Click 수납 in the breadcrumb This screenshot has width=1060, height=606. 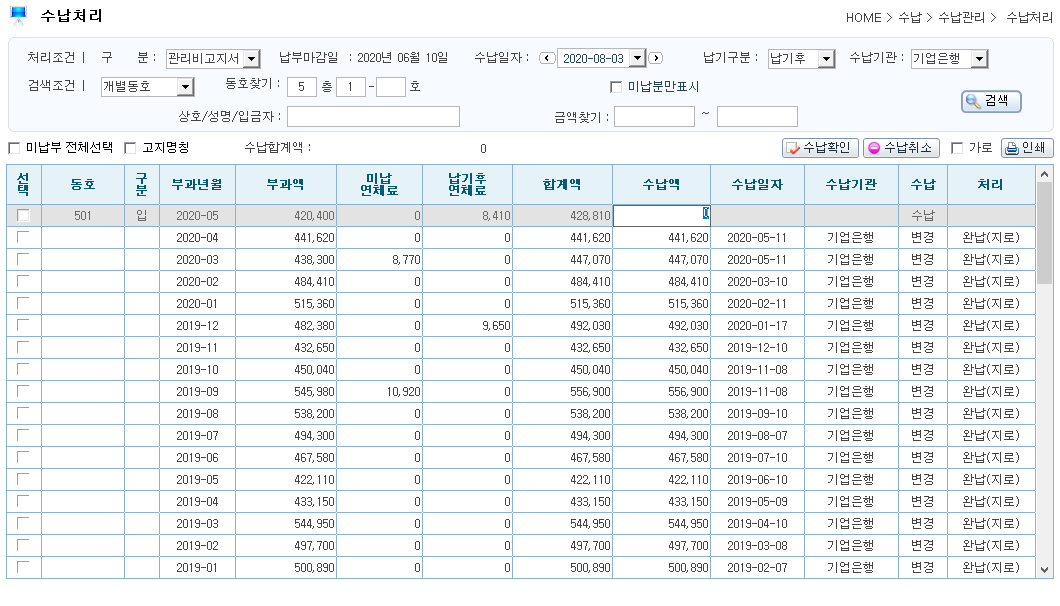pyautogui.click(x=909, y=18)
